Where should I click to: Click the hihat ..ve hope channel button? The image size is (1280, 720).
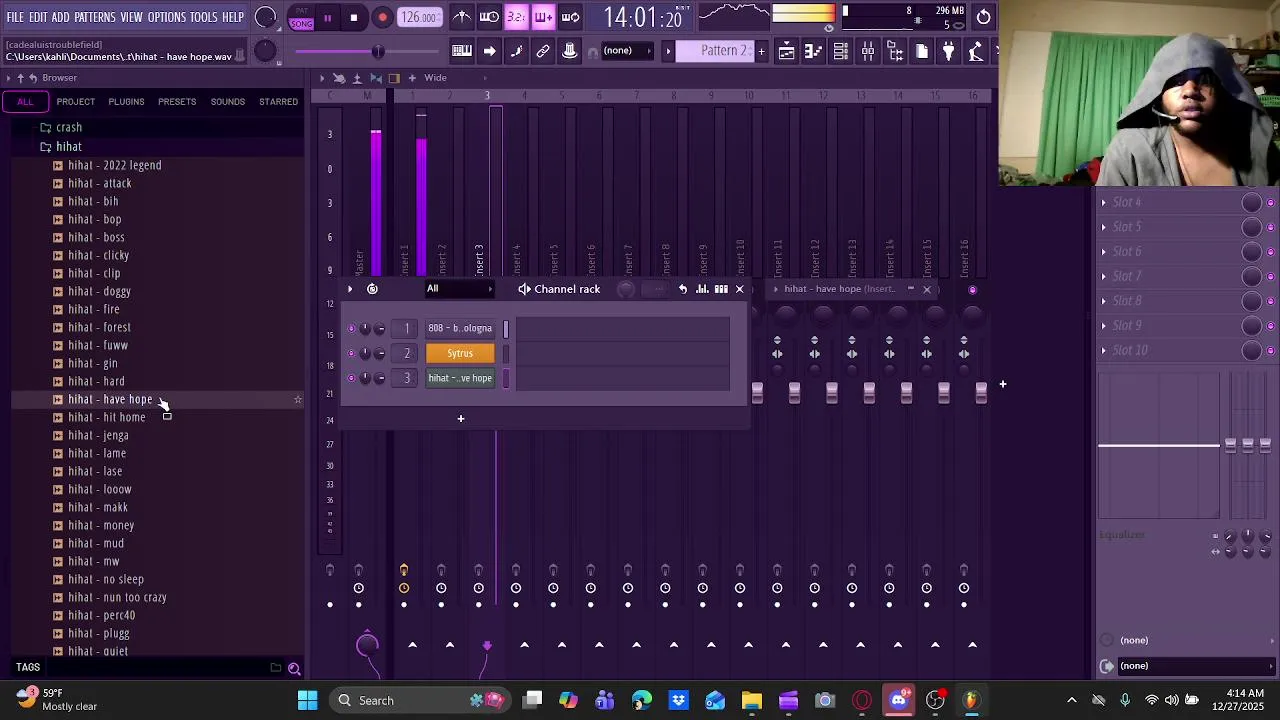click(x=460, y=378)
